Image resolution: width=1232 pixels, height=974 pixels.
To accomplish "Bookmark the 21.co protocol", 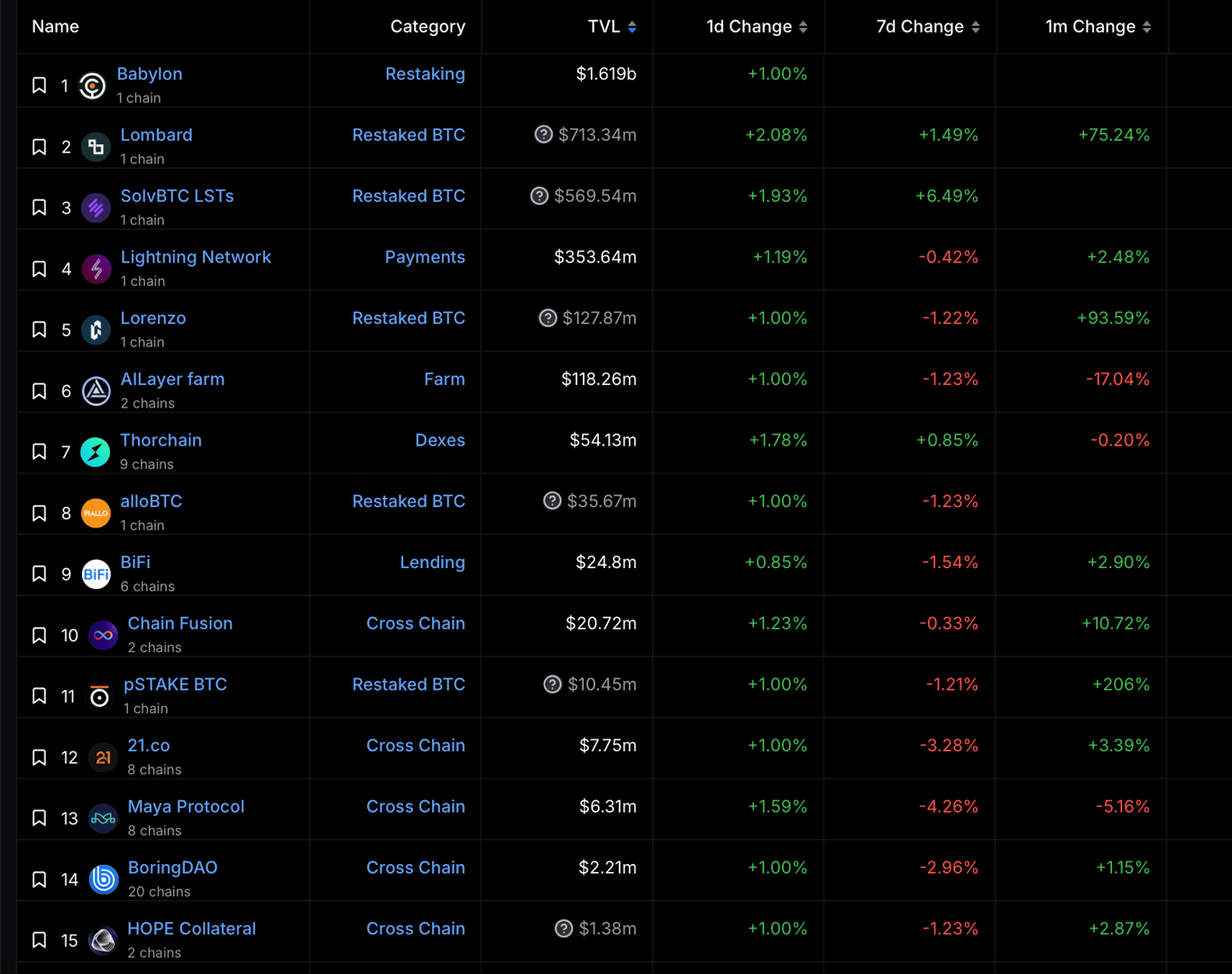I will (x=40, y=758).
